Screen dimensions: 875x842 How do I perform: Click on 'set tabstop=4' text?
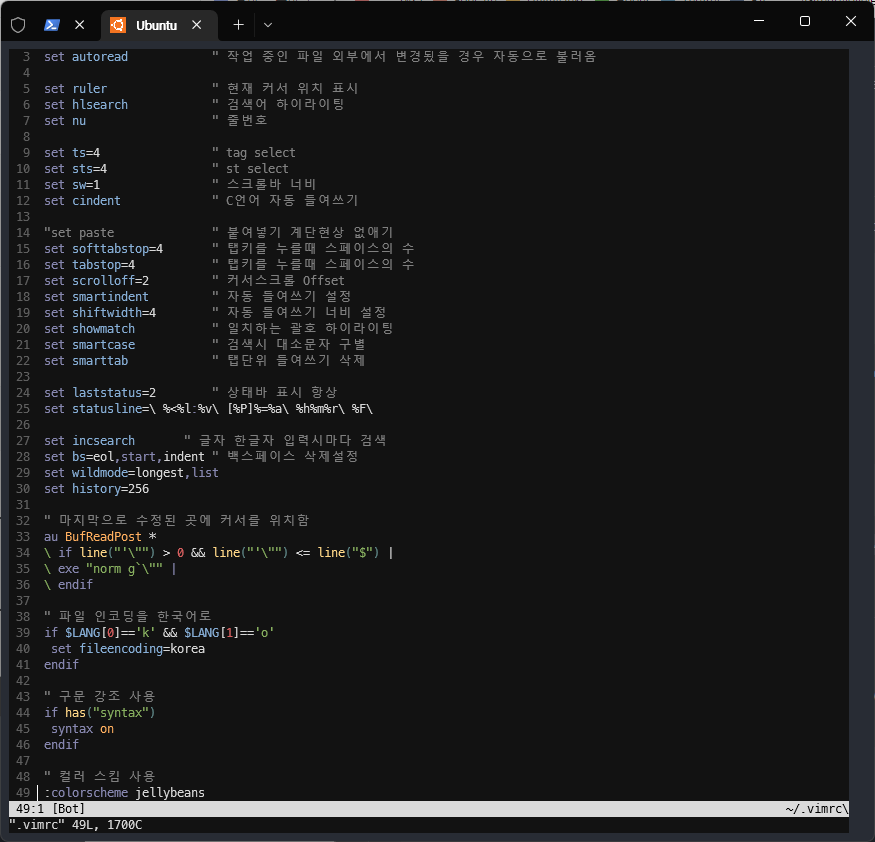[89, 265]
